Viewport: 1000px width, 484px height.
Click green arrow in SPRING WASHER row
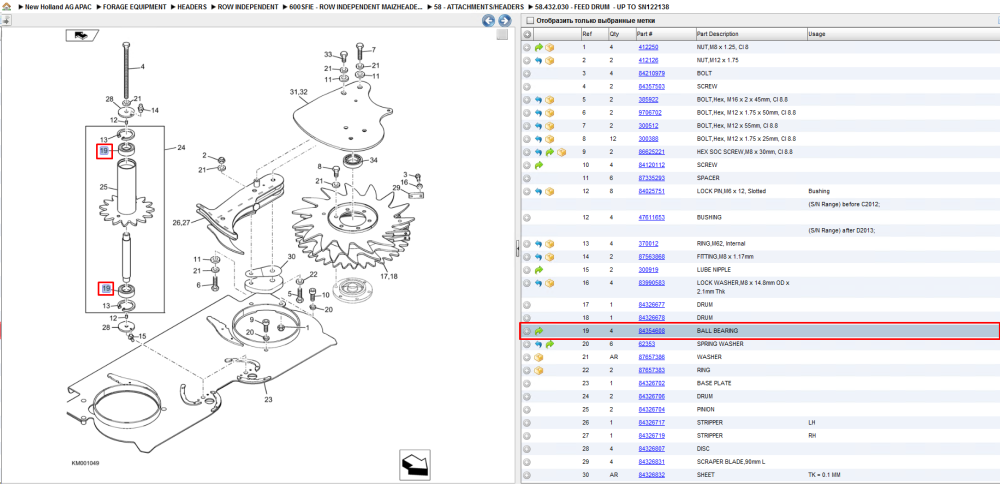tap(550, 344)
